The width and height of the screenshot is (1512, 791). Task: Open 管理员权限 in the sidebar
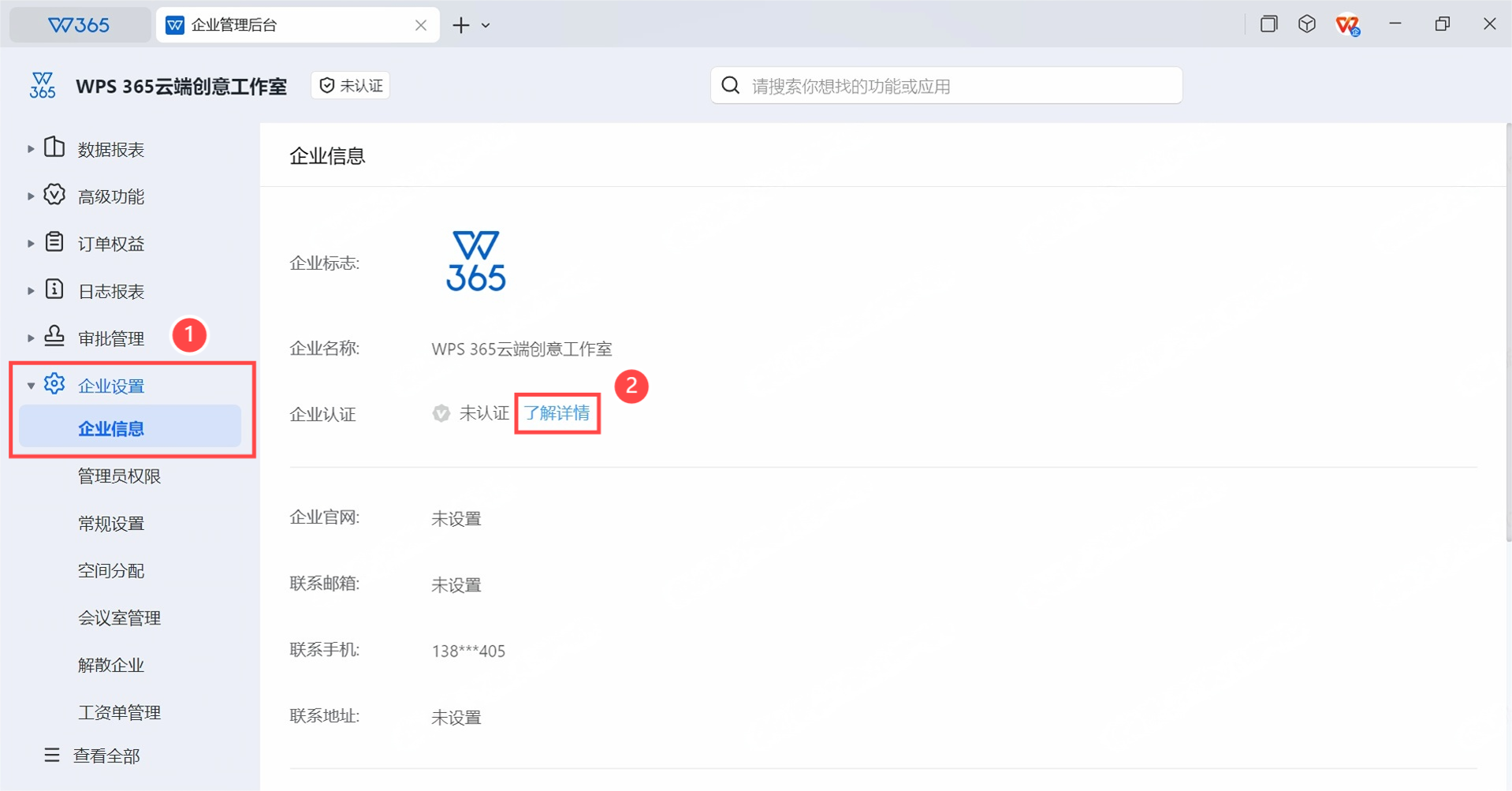click(119, 476)
